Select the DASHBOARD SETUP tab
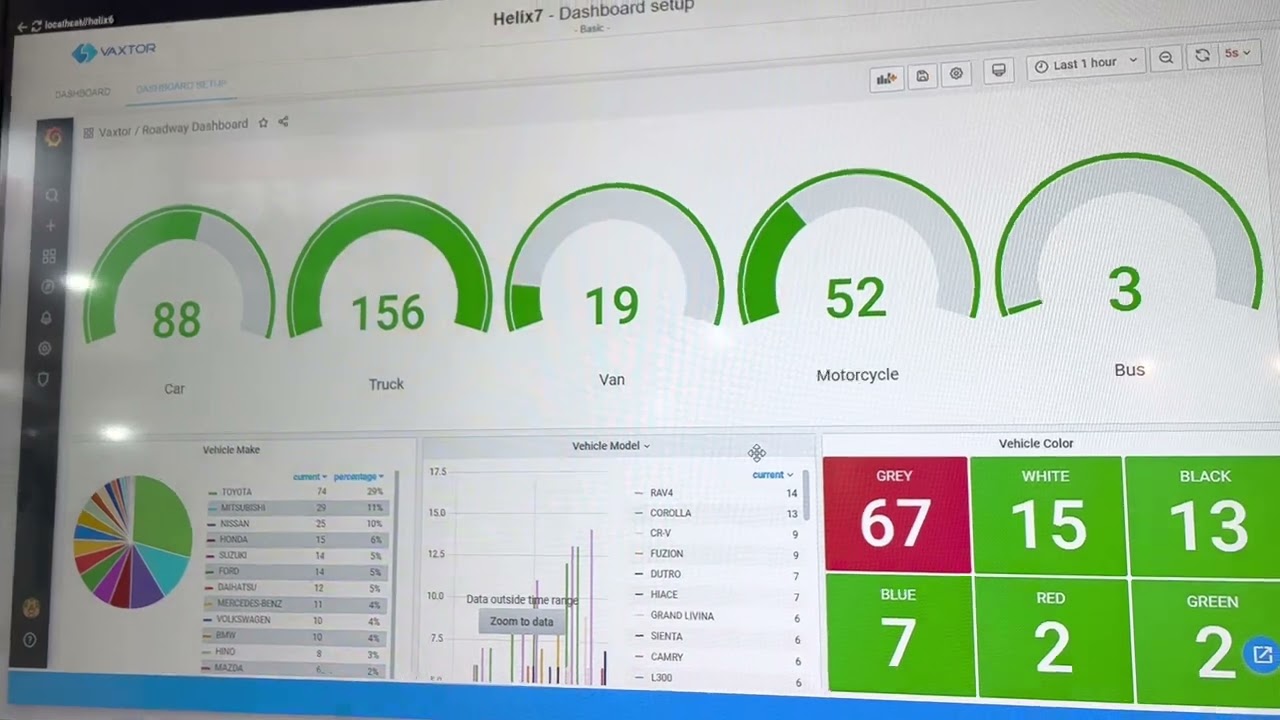This screenshot has width=1280, height=720. click(x=182, y=87)
